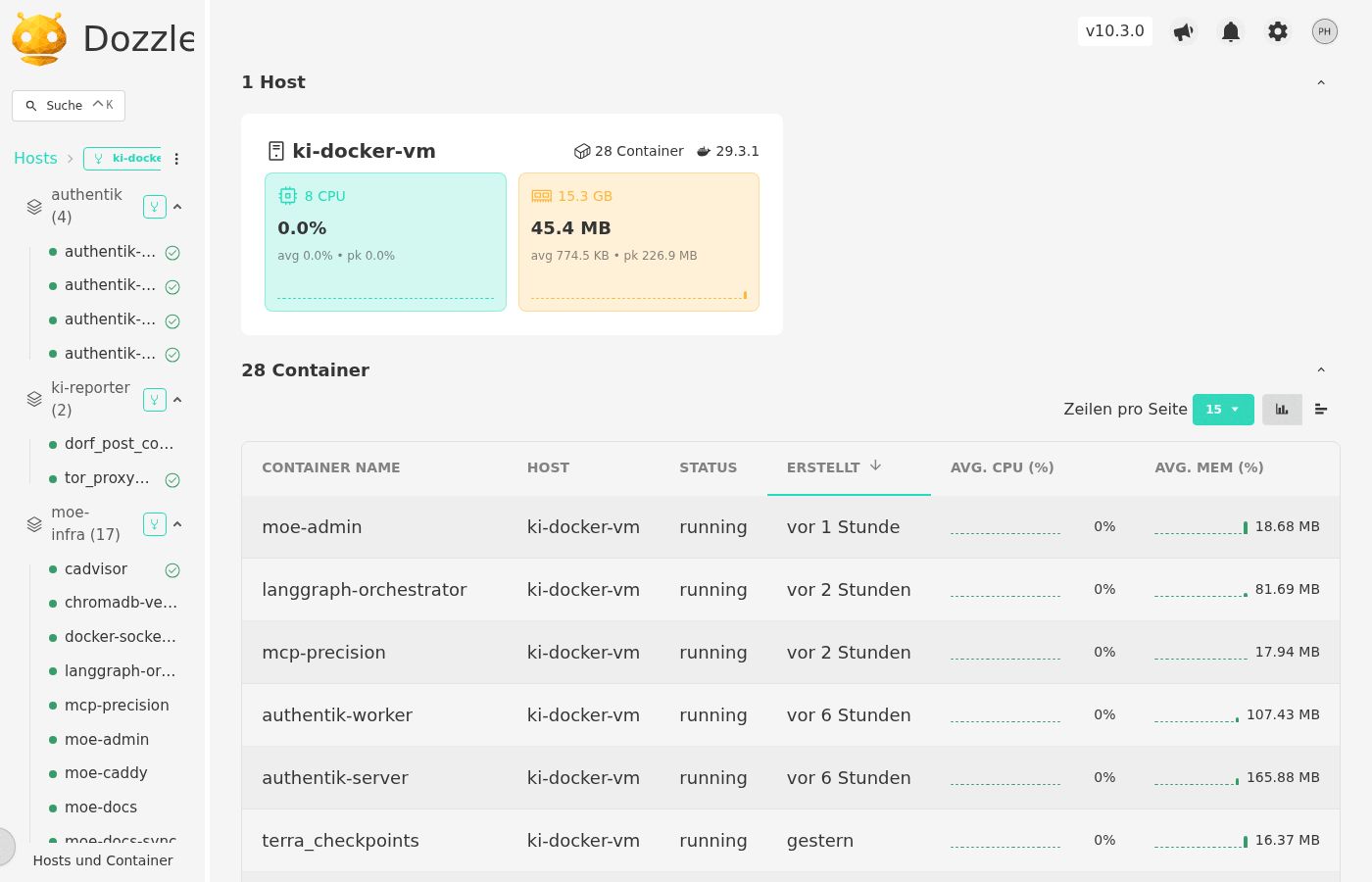Toggle the pin filter on moe-infra group
Viewport: 1372px width, 882px height.
tap(155, 523)
